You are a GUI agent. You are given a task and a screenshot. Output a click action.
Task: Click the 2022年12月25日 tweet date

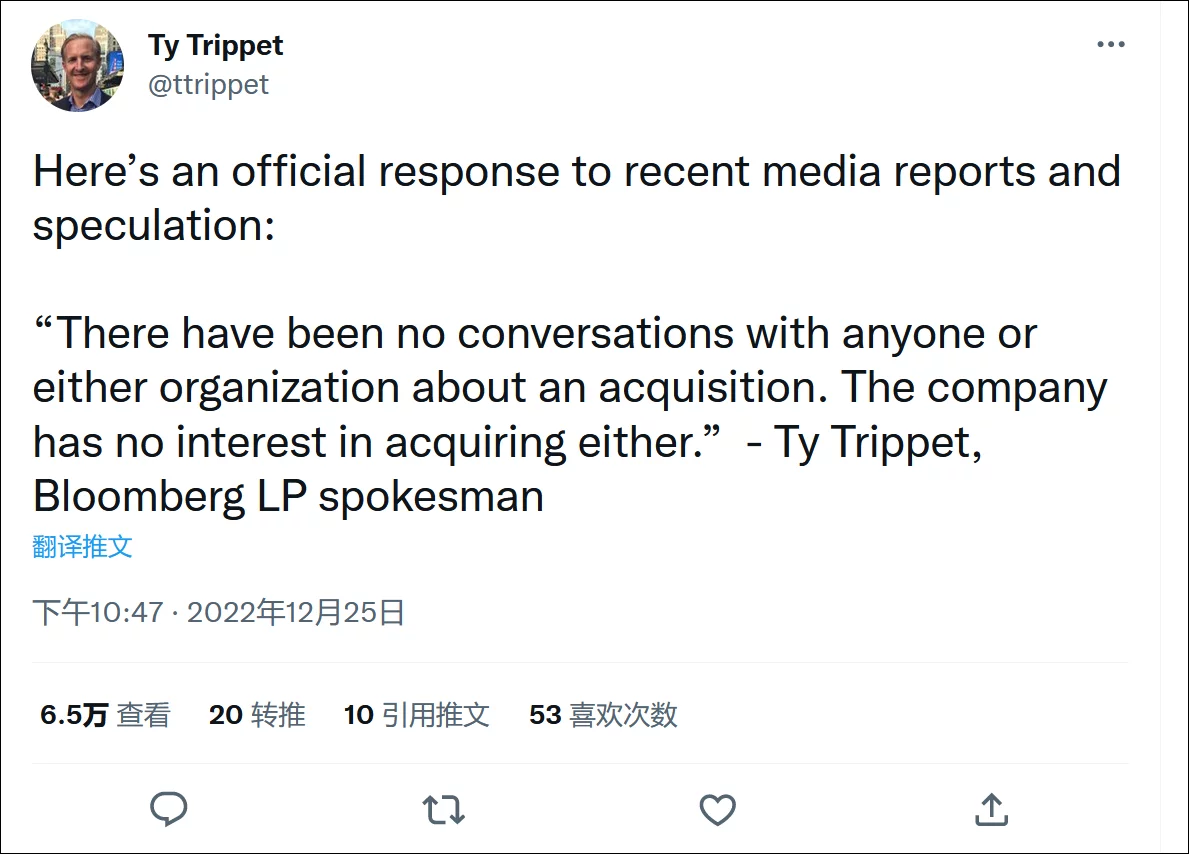click(x=295, y=612)
